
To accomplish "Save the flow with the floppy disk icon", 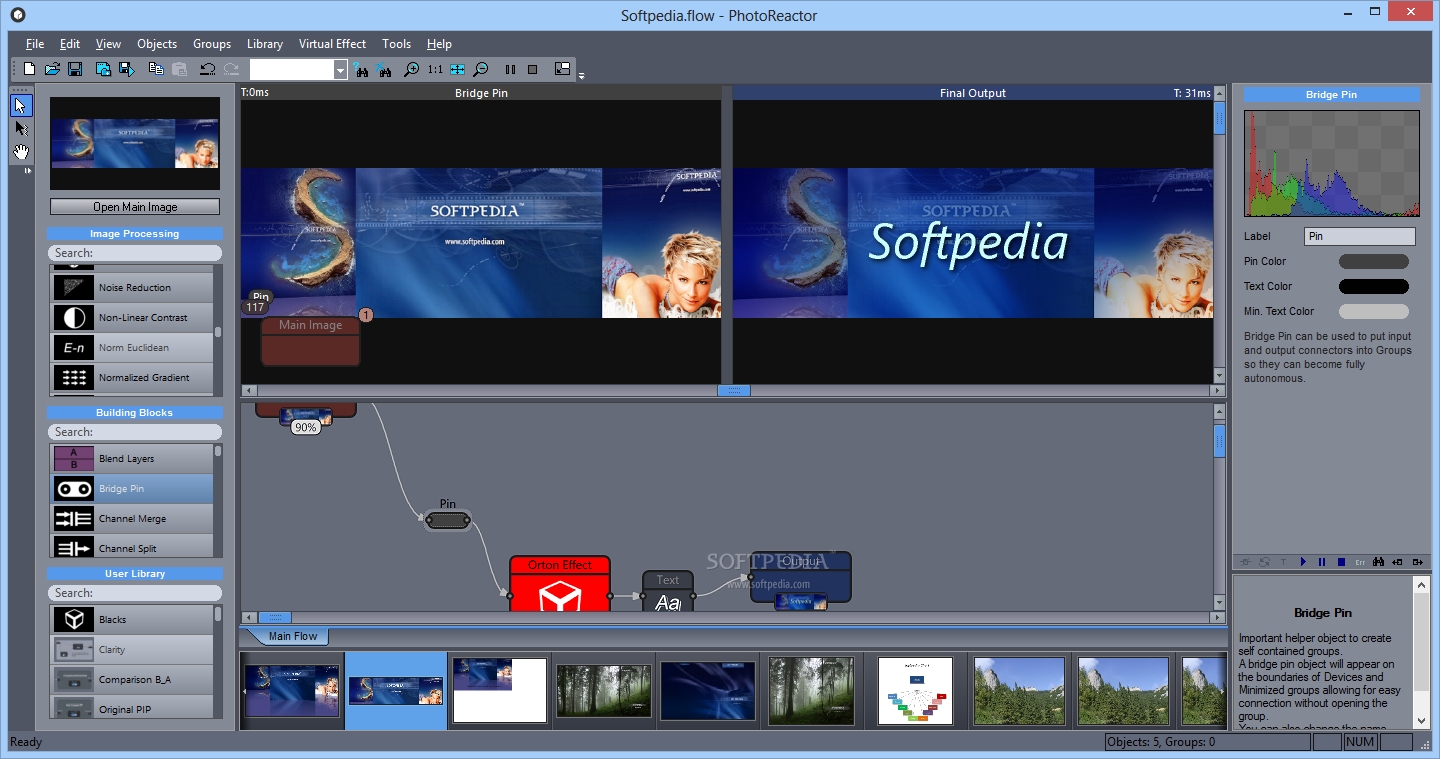I will (x=75, y=69).
